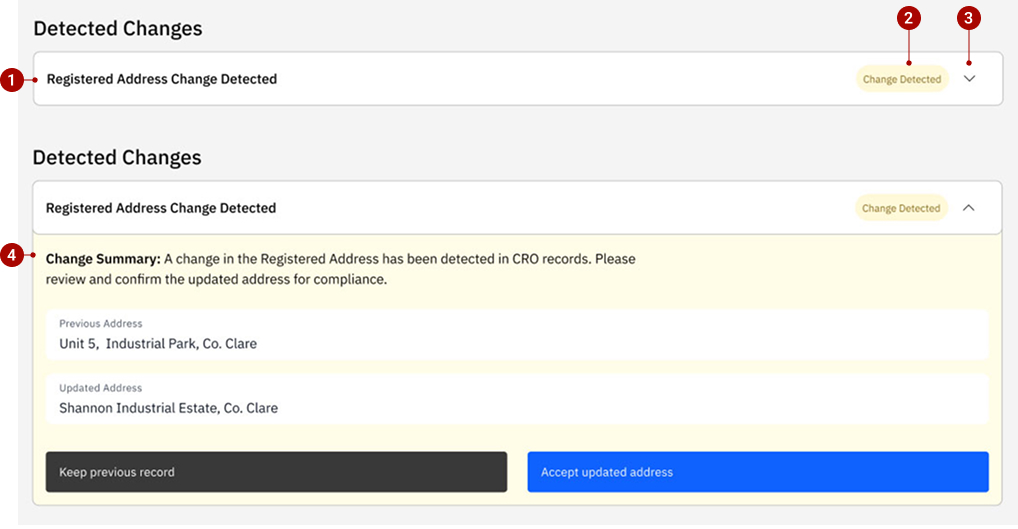Click Change Detected badge on expanded card
The height and width of the screenshot is (529, 1018).
click(x=900, y=208)
